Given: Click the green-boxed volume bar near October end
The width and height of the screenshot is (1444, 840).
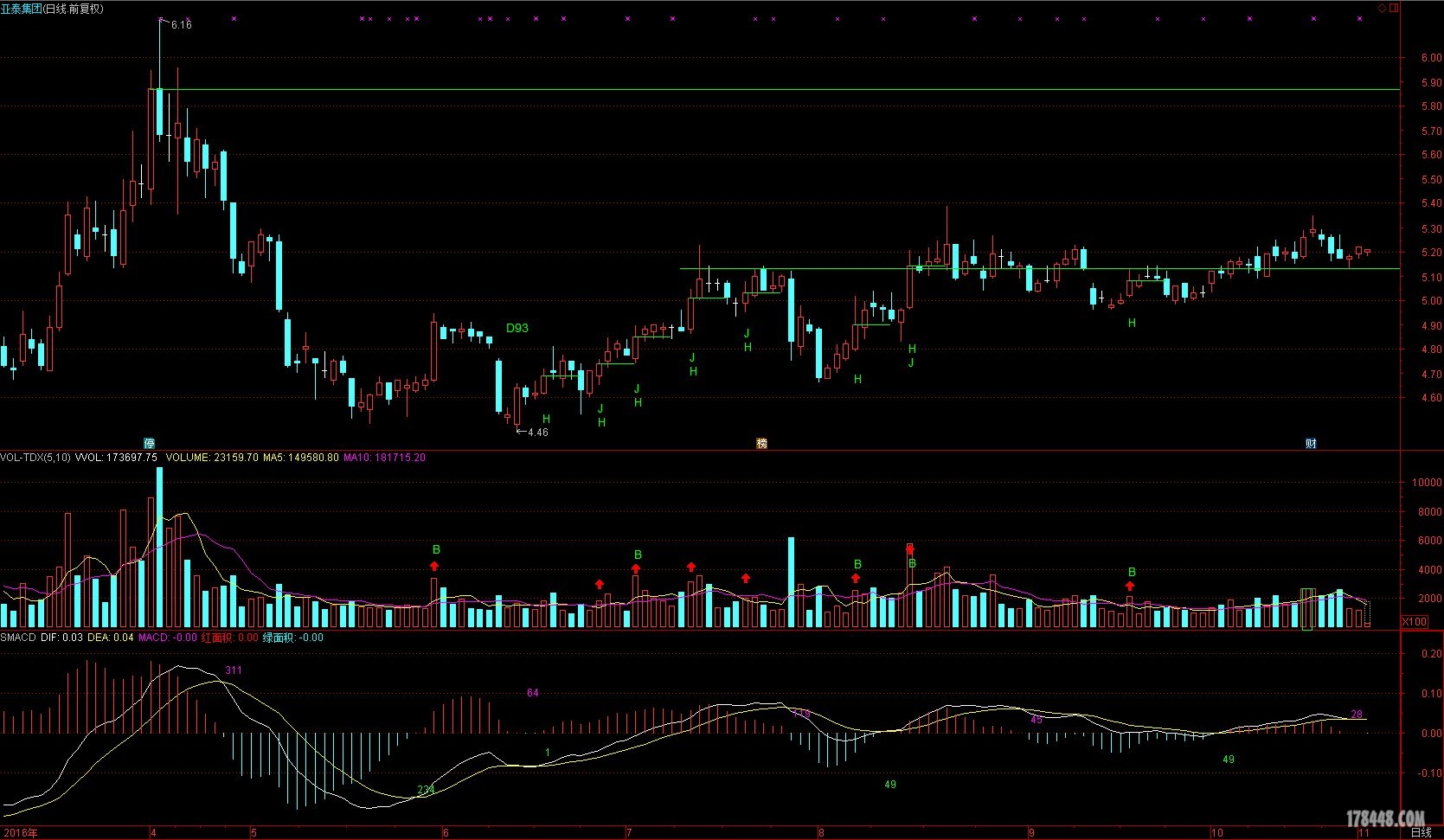Looking at the screenshot, I should [1307, 608].
